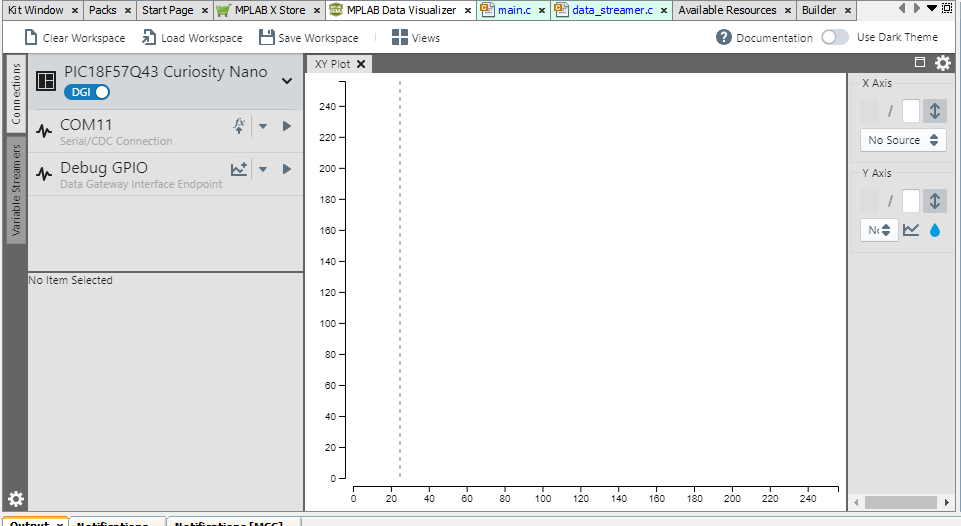The image size is (961, 526).
Task: Click the Clear Workspace button
Action: (74, 38)
